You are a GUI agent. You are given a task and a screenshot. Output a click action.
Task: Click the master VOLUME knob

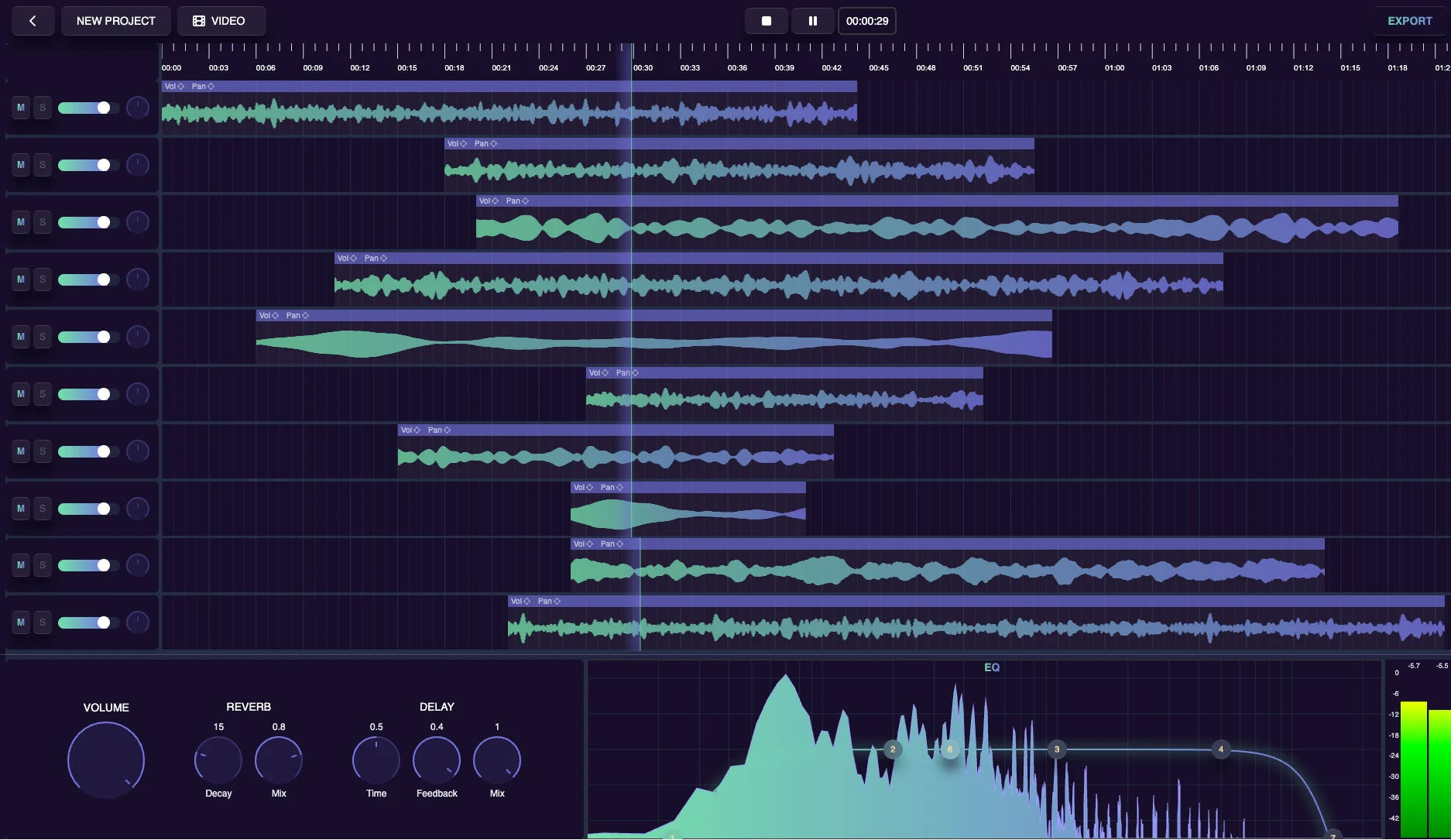click(106, 760)
